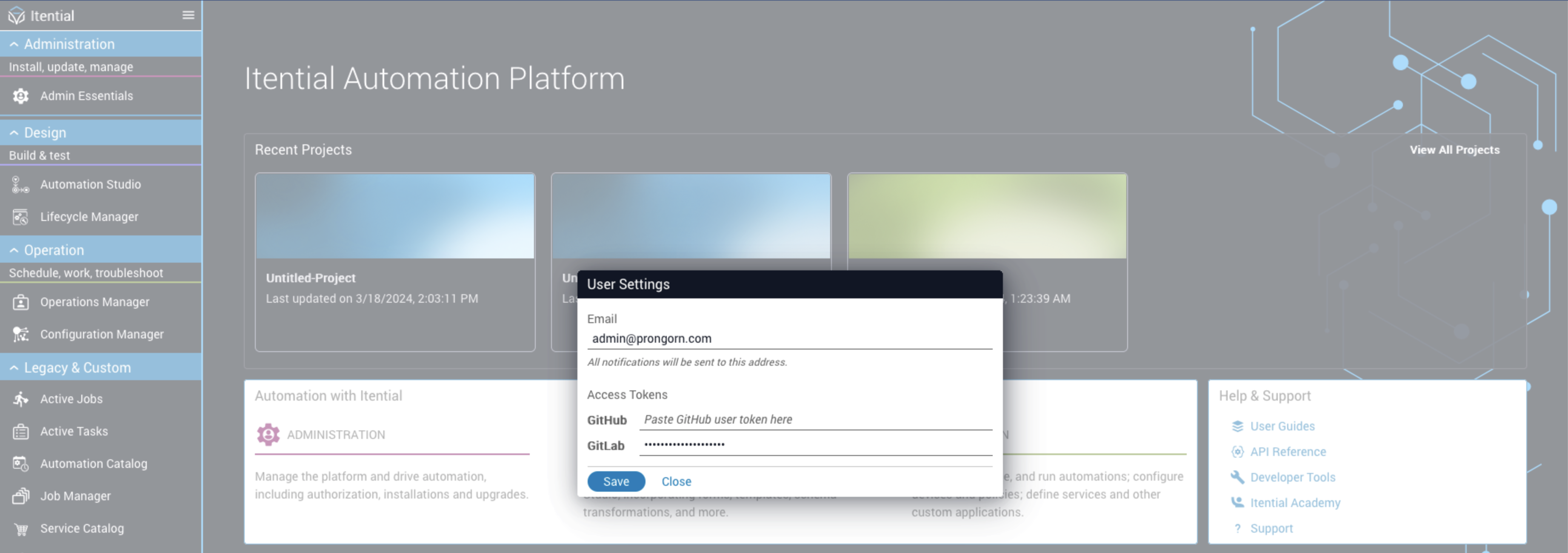Click the Lifecycle Manager icon
The height and width of the screenshot is (553, 1568).
(21, 217)
